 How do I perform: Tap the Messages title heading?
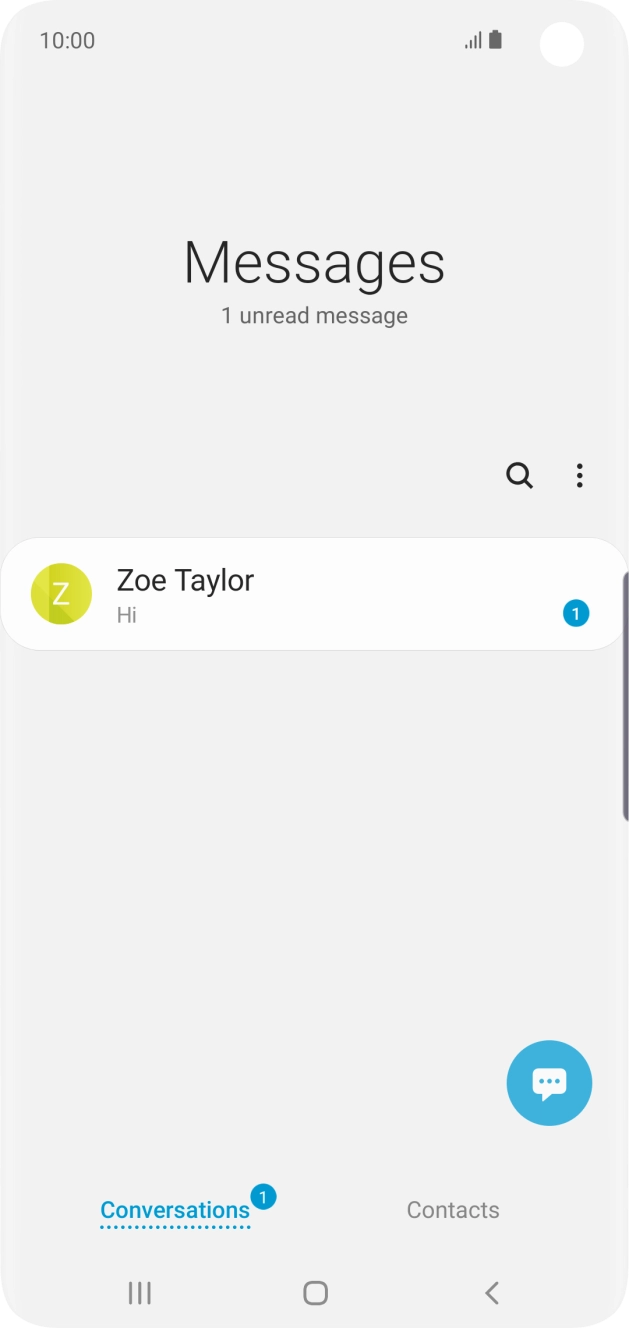[314, 263]
